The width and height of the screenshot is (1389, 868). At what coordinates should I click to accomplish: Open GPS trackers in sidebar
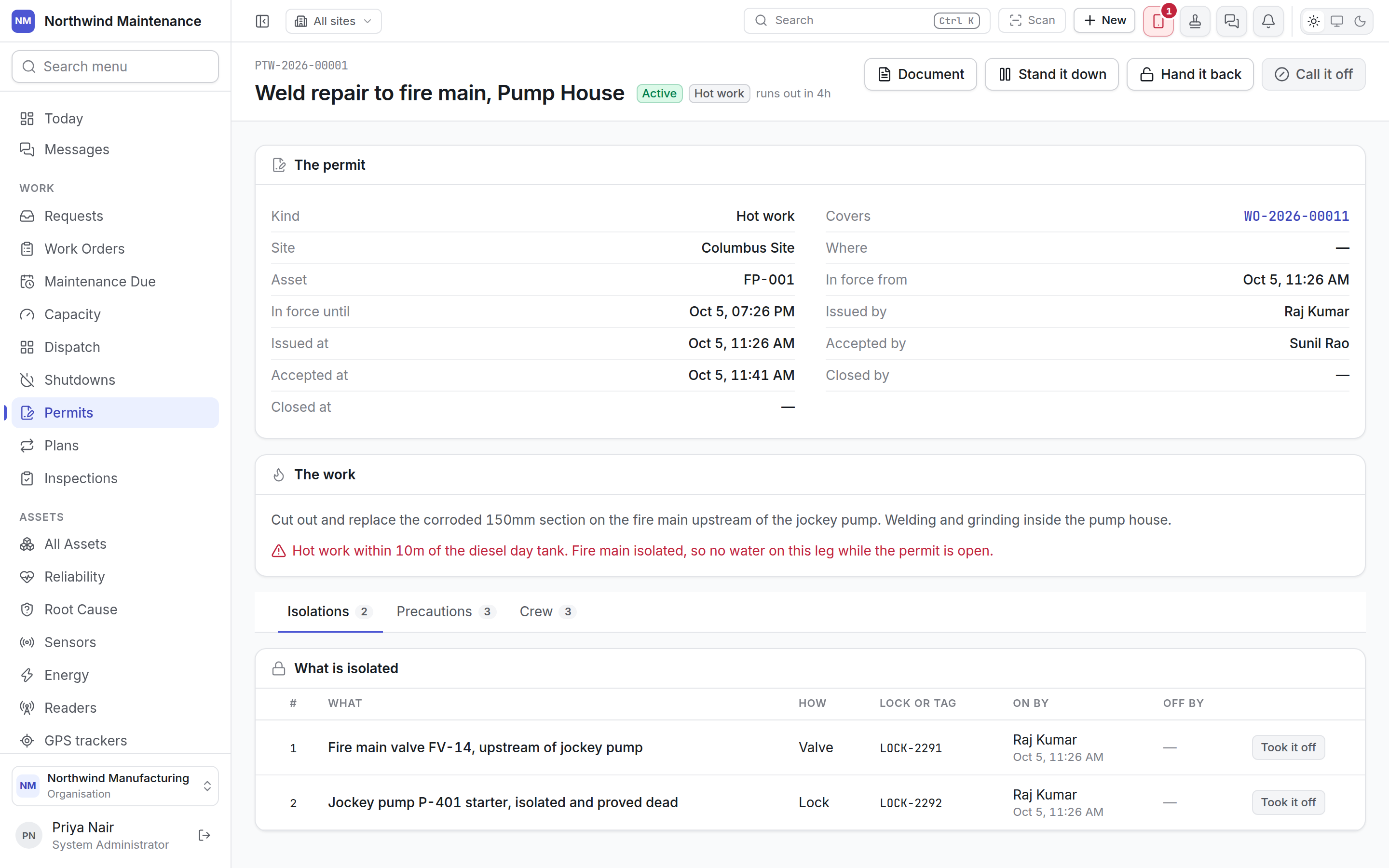click(x=115, y=741)
